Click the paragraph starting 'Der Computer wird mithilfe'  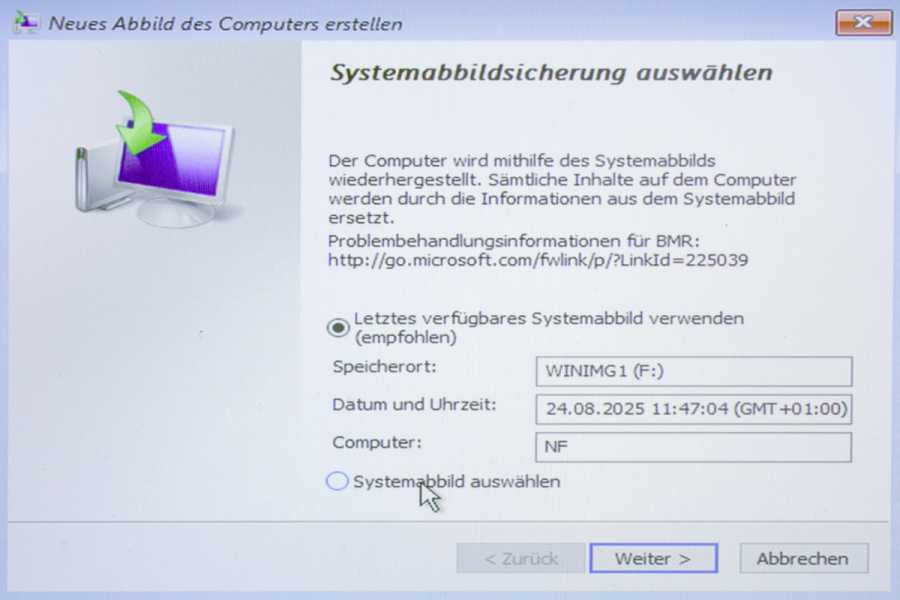(x=562, y=189)
